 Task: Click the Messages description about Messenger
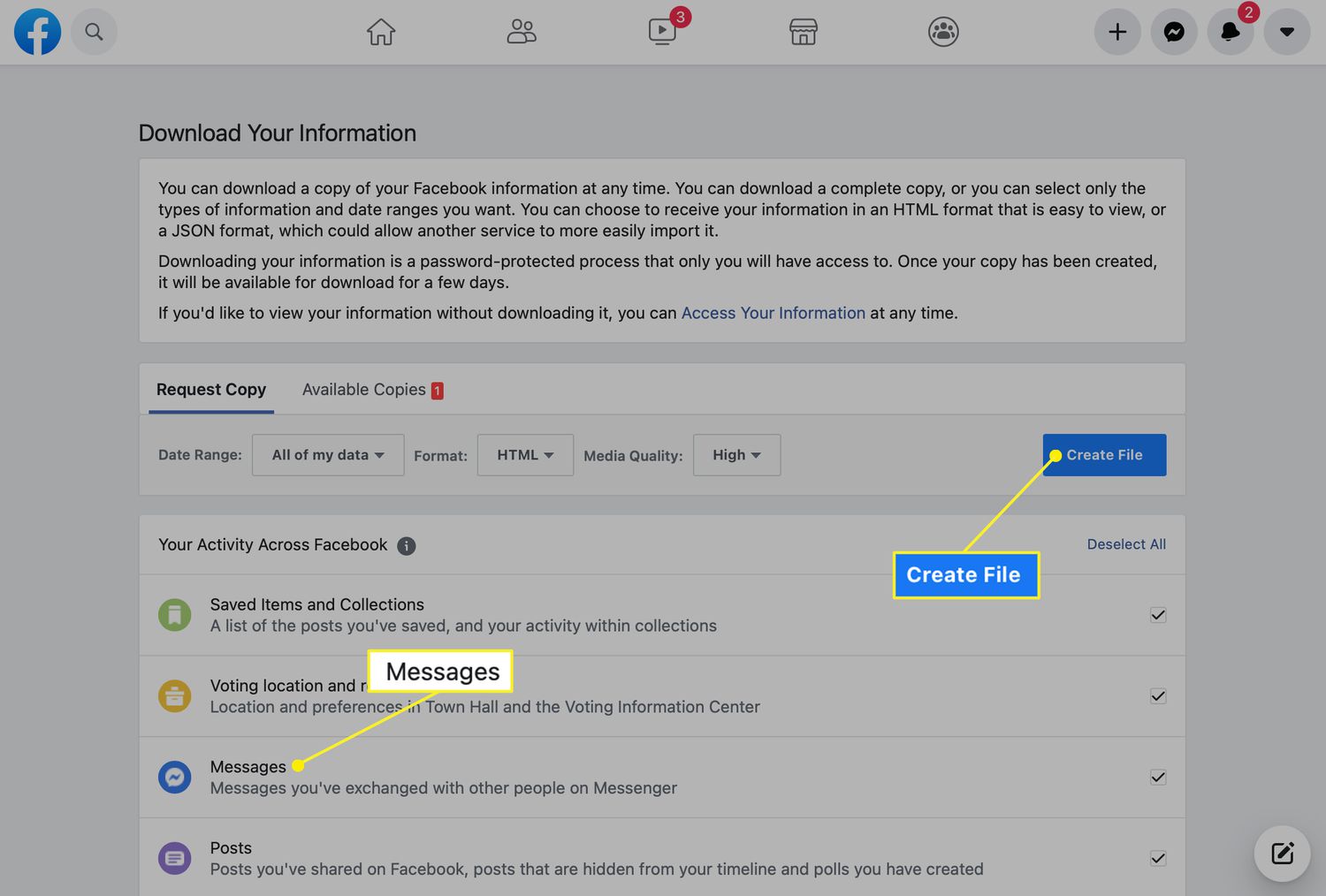coord(444,788)
